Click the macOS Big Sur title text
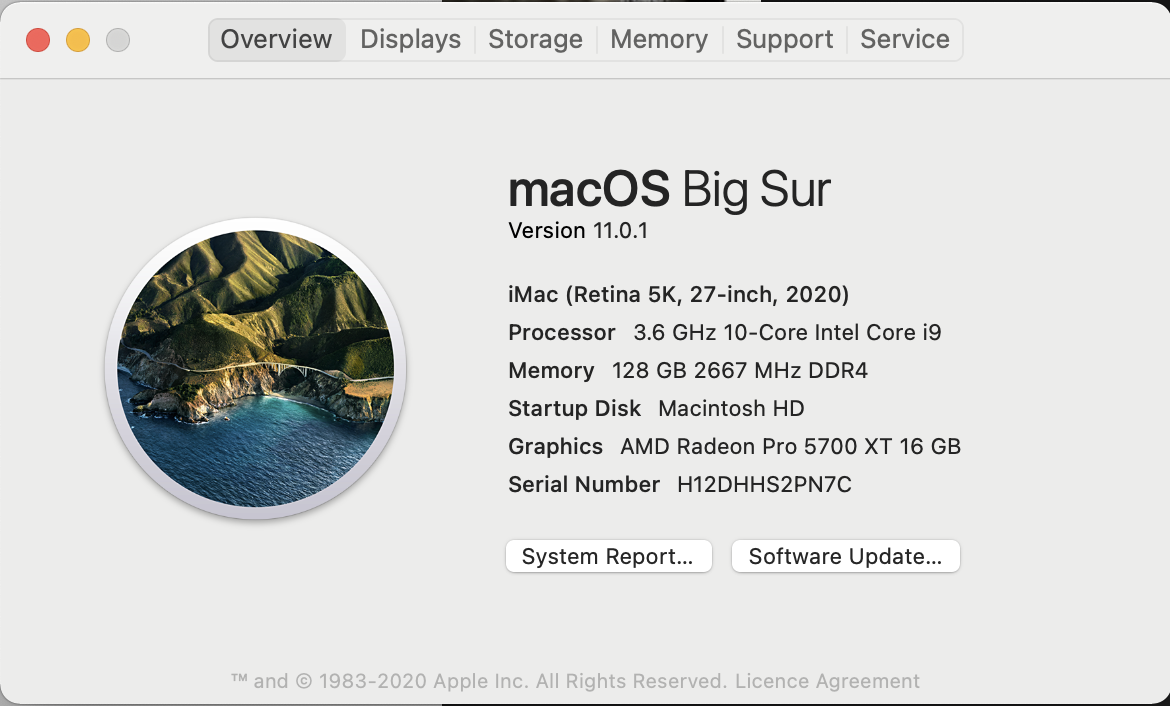The image size is (1170, 706). point(668,190)
